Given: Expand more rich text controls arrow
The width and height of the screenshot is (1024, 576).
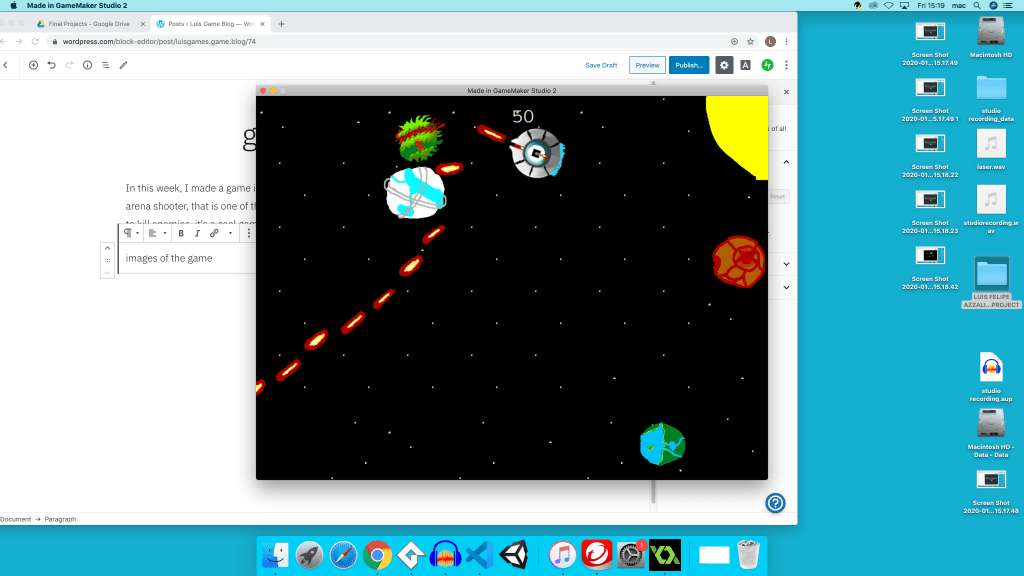Looking at the screenshot, I should pyautogui.click(x=231, y=233).
